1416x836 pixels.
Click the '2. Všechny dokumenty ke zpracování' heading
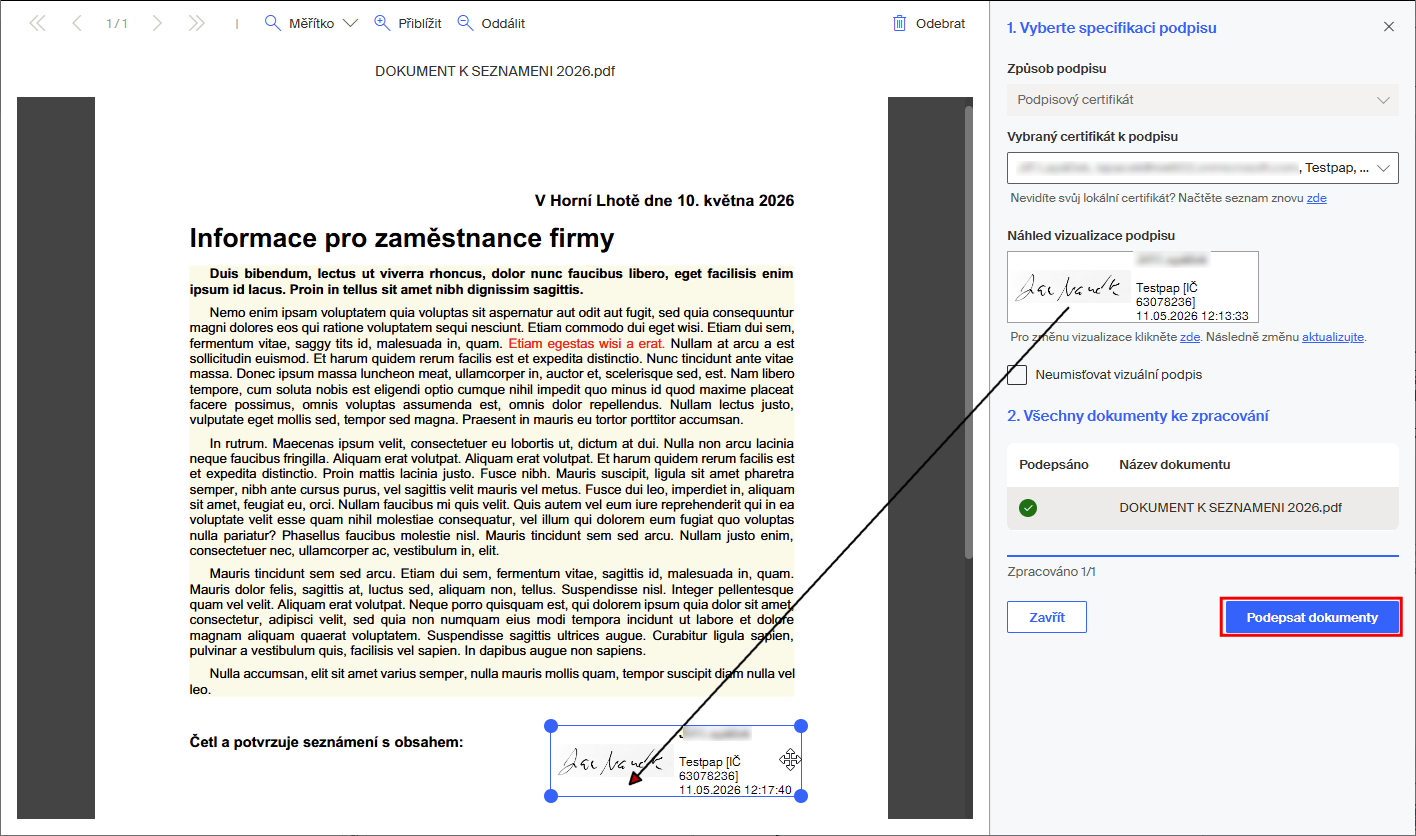(1138, 416)
